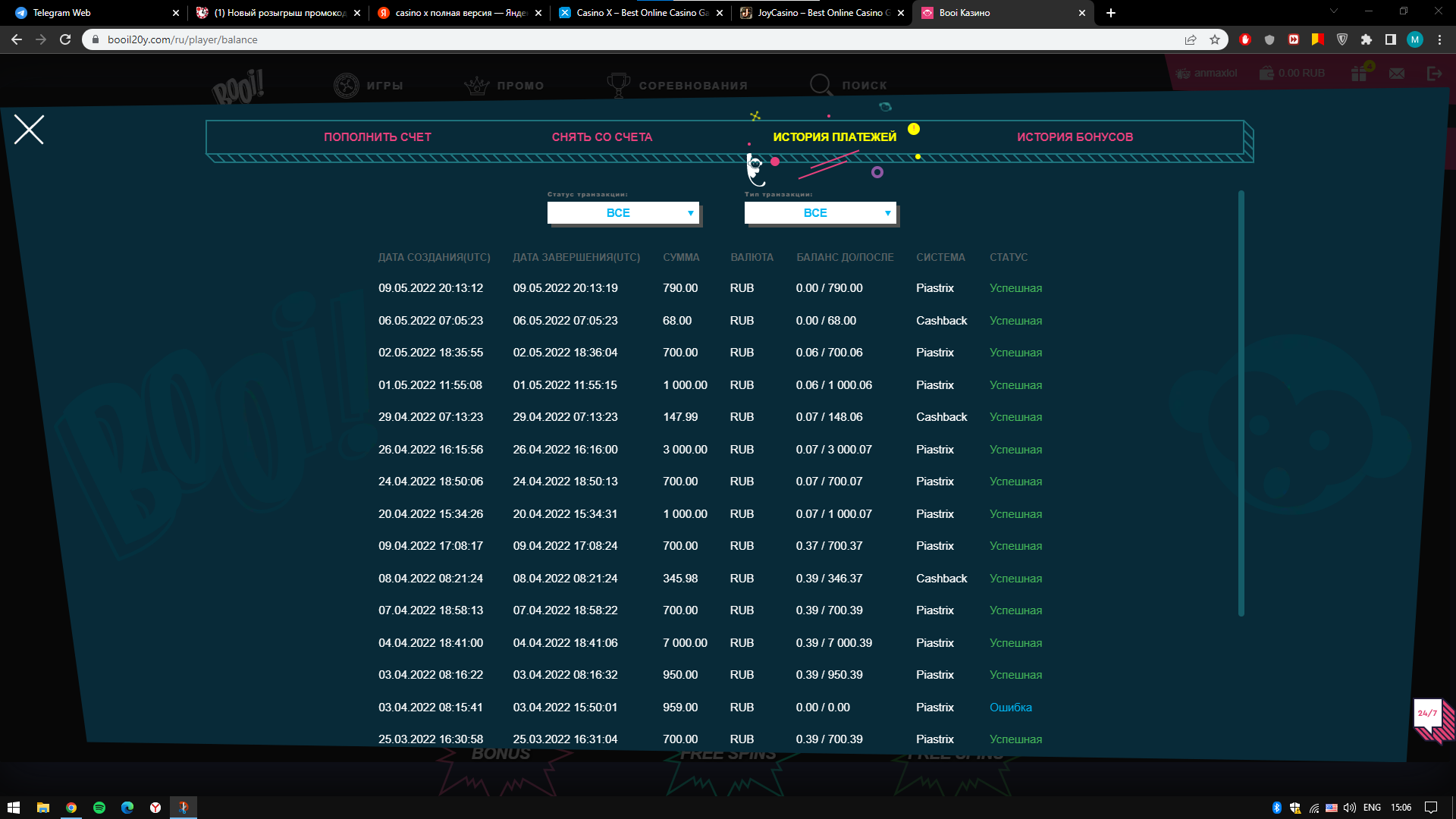Click the browser reload page icon
This screenshot has height=819, width=1456.
[x=65, y=39]
